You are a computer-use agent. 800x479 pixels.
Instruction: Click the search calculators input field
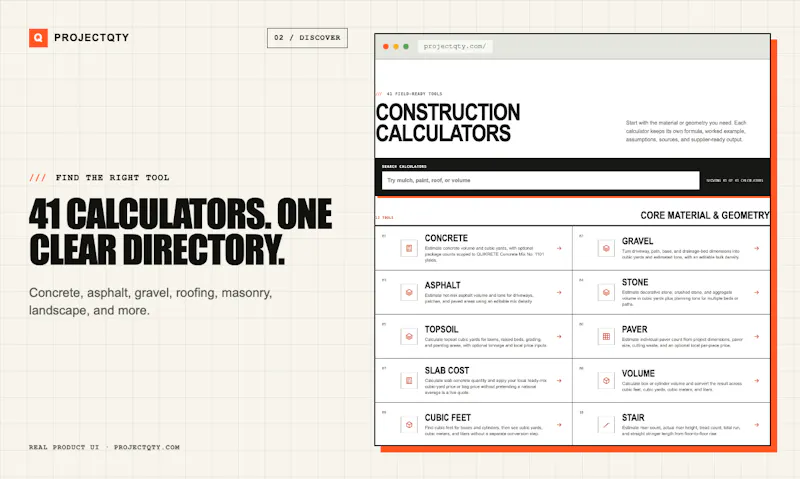tap(540, 181)
